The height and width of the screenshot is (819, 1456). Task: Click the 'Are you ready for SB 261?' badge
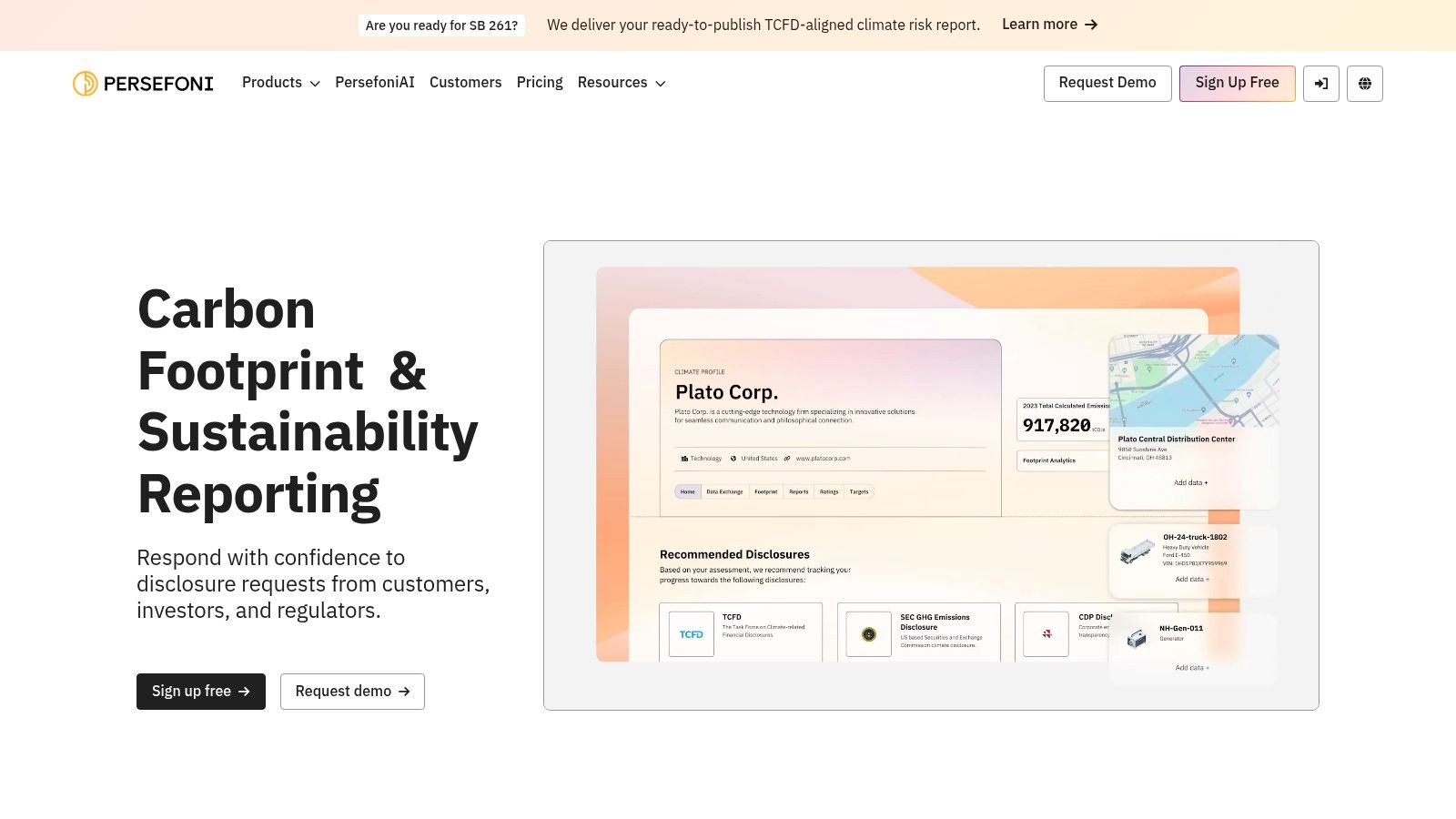pyautogui.click(x=441, y=25)
